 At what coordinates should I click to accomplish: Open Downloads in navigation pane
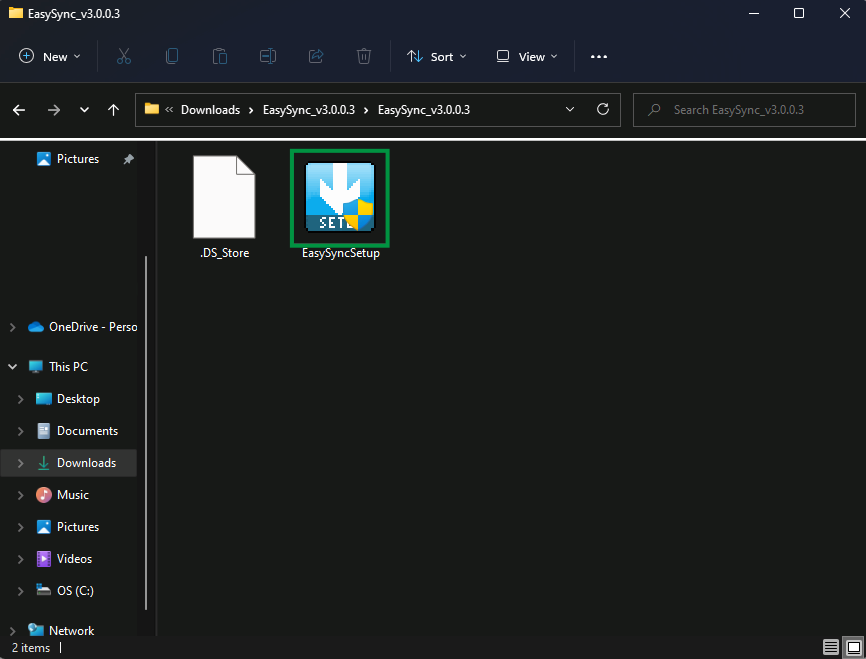pyautogui.click(x=76, y=463)
